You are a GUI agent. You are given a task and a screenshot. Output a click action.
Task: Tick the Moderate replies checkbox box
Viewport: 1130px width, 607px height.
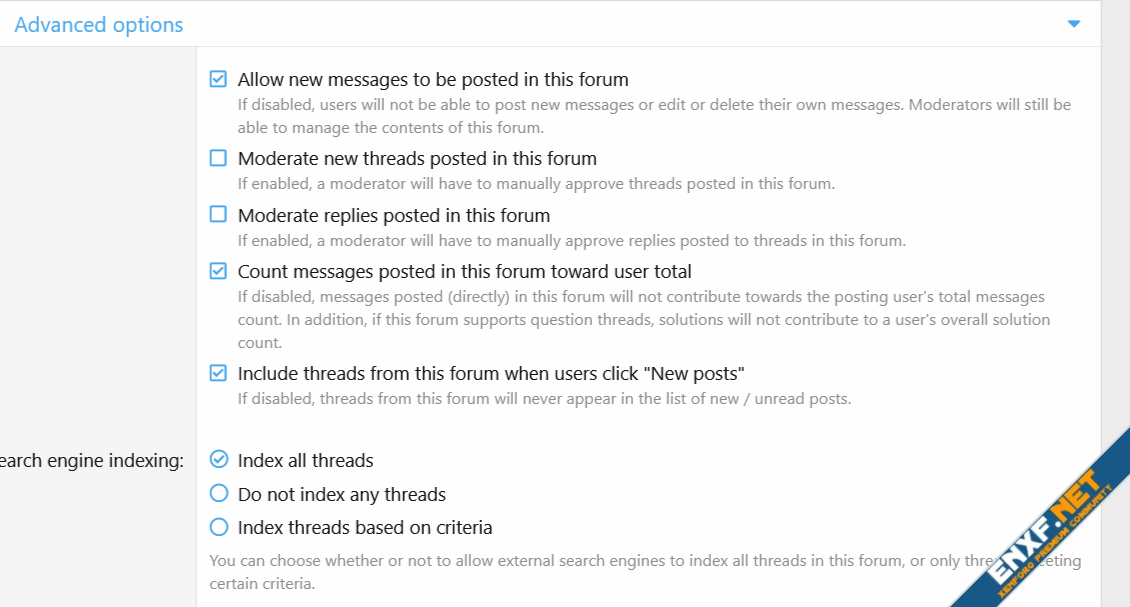(218, 215)
